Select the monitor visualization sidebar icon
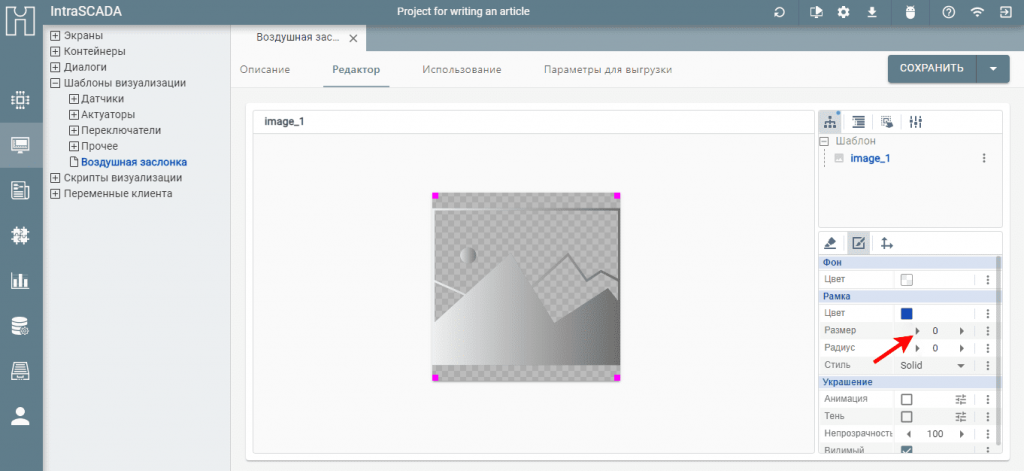The width and height of the screenshot is (1024, 471). coord(20,145)
